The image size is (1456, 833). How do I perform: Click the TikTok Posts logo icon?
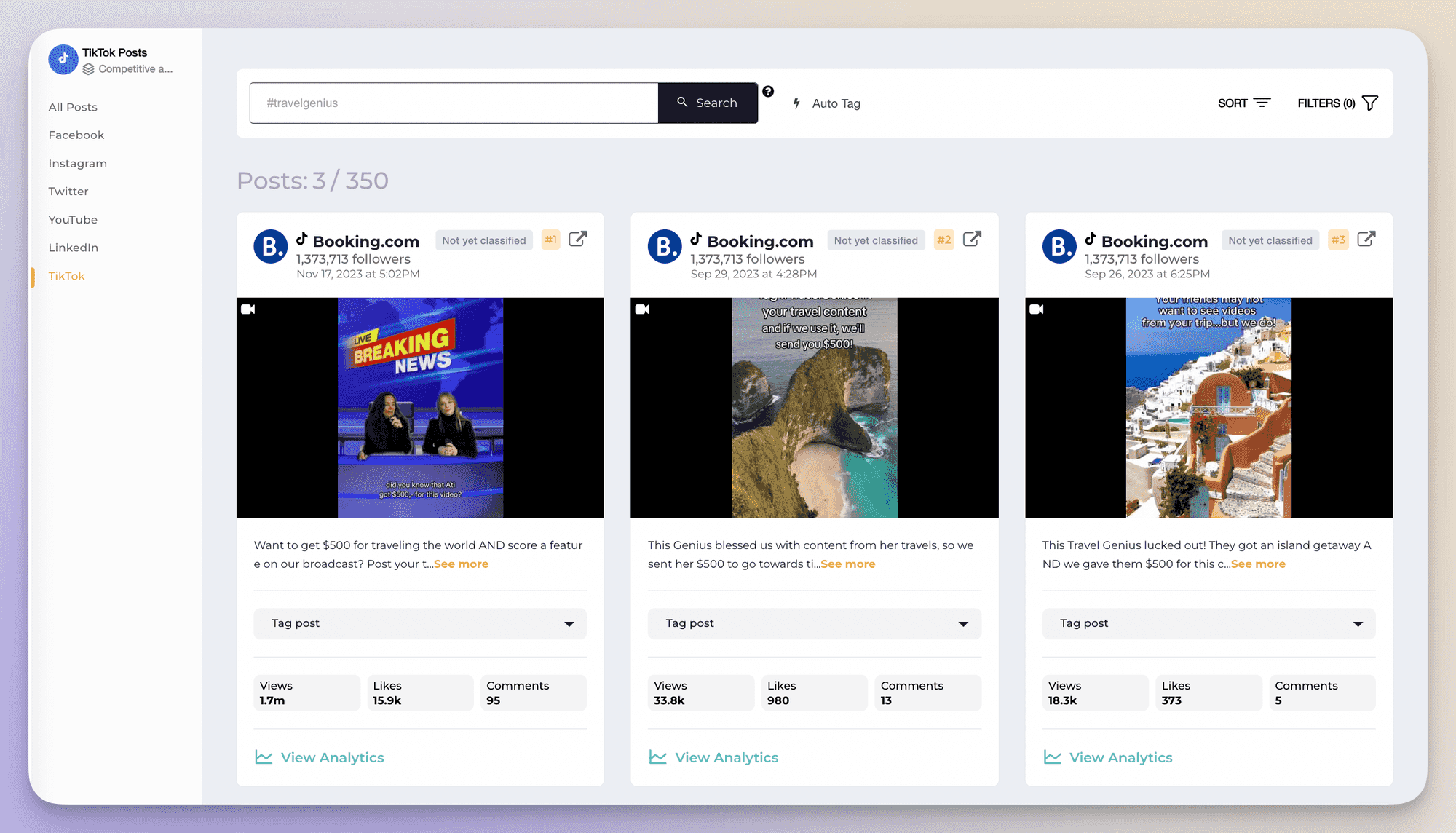(63, 60)
